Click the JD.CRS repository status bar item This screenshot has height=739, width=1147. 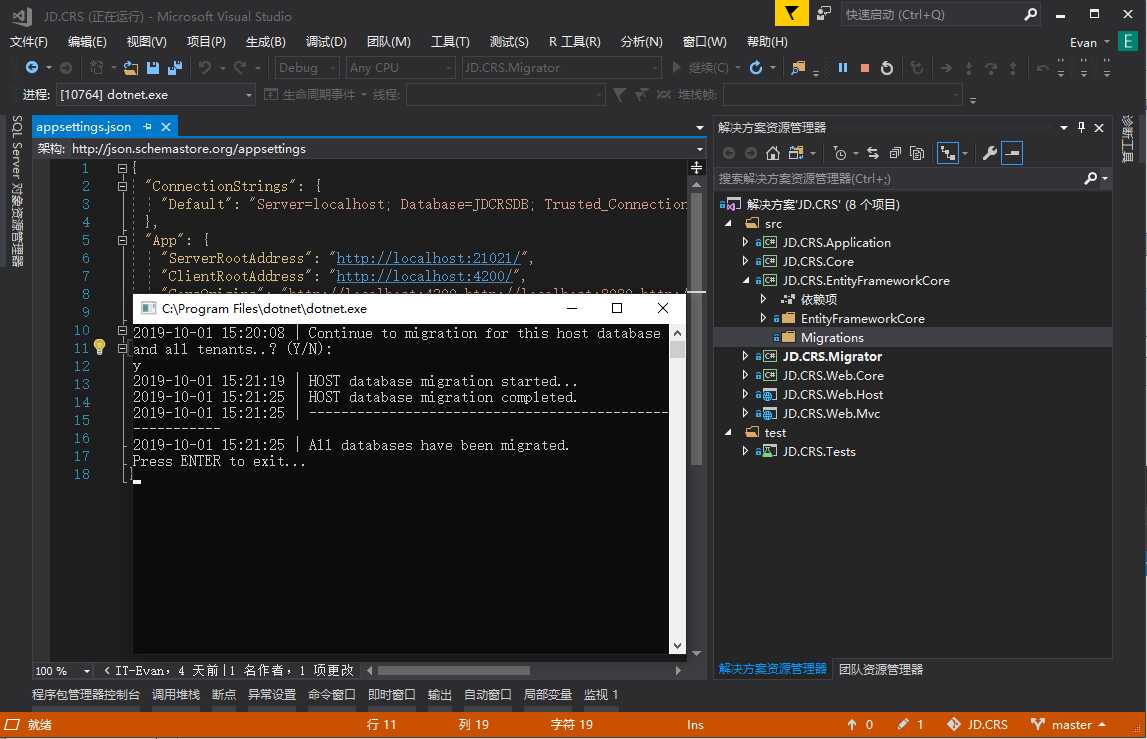click(x=977, y=724)
